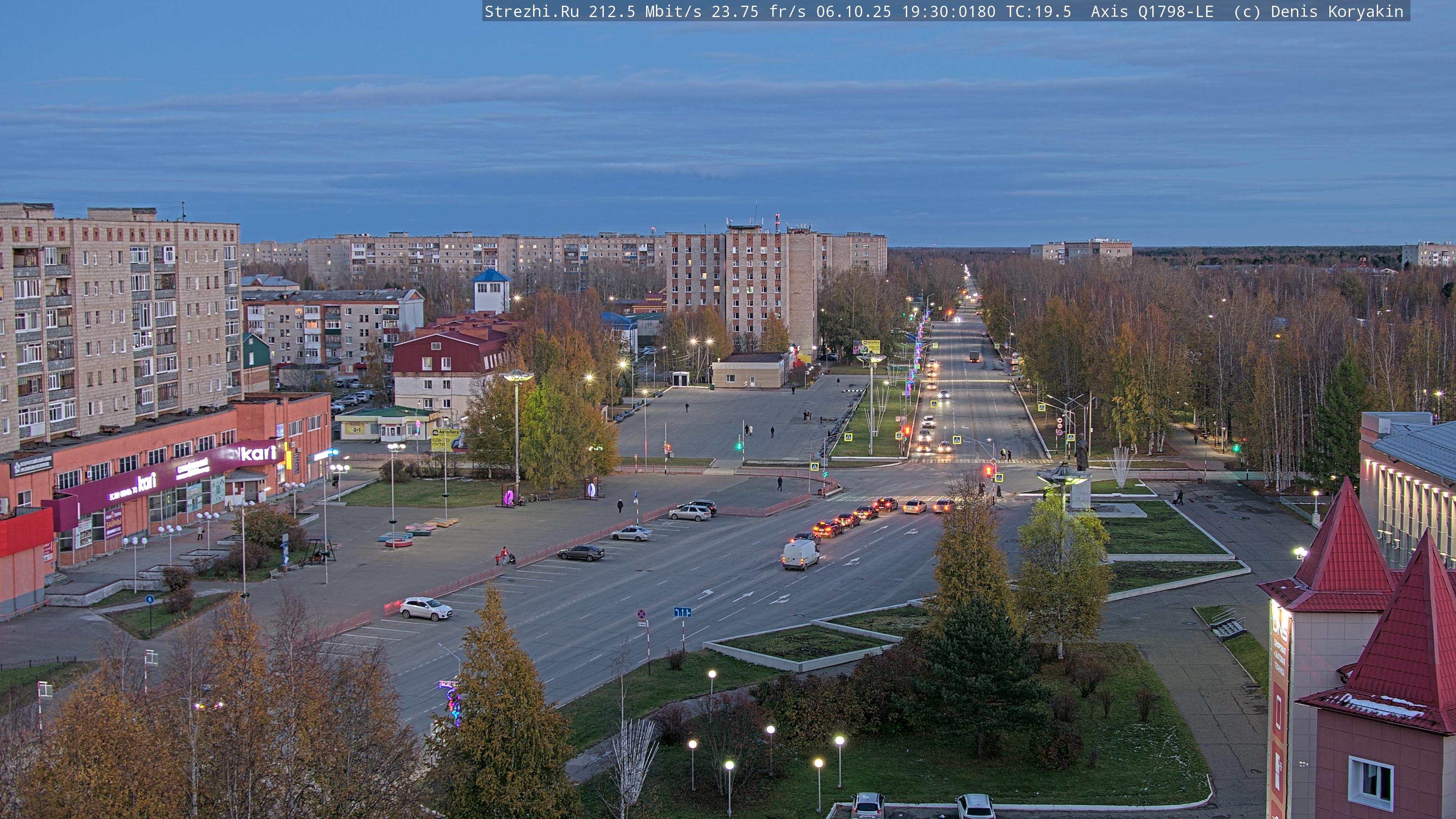The height and width of the screenshot is (819, 1456).
Task: Click the people with a stroller
Action: [505, 557]
